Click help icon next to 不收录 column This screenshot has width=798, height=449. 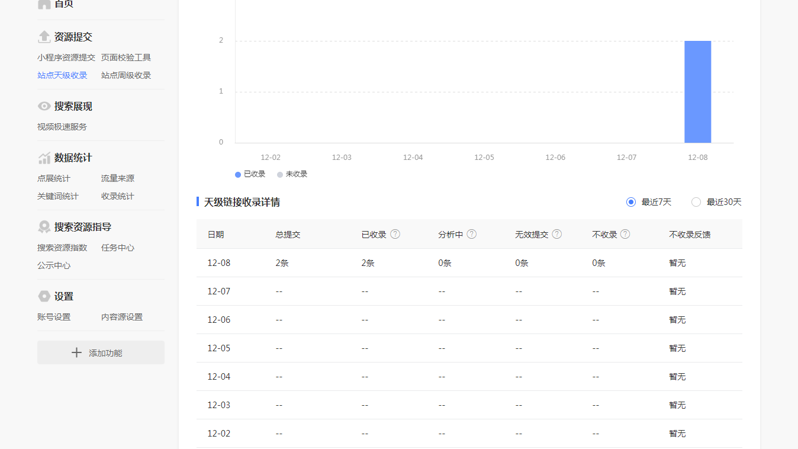coord(625,234)
